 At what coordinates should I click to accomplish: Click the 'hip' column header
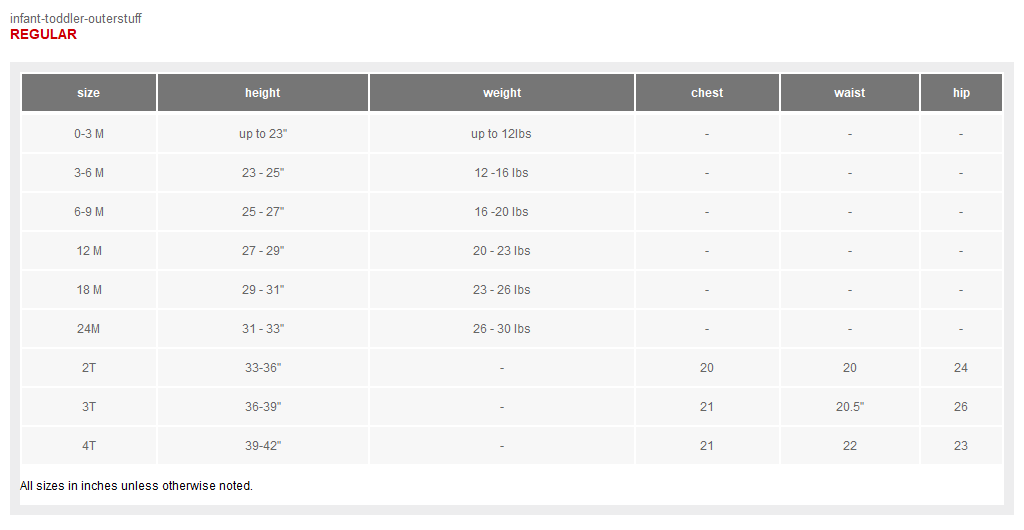tap(961, 93)
